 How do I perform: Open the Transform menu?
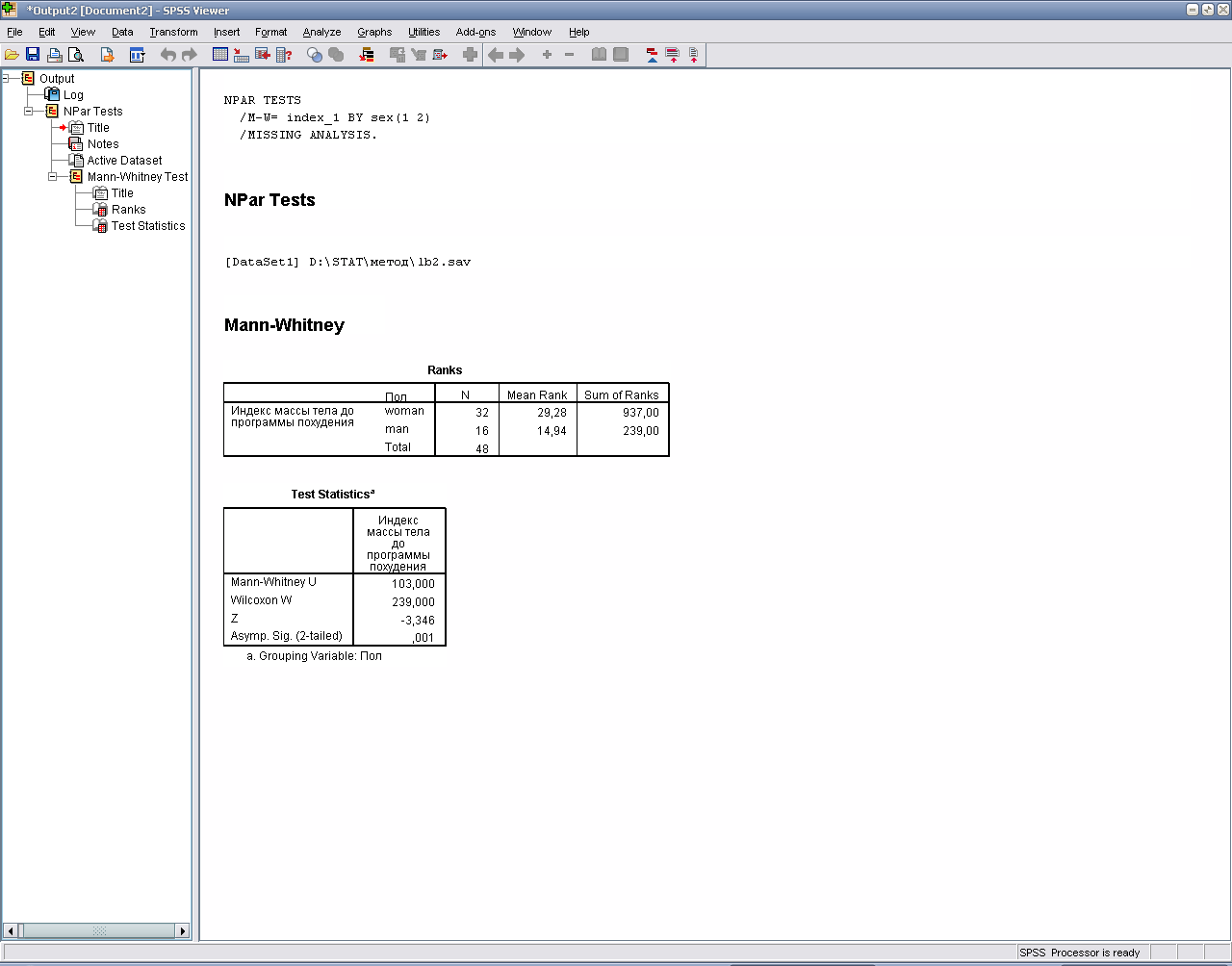[x=173, y=32]
